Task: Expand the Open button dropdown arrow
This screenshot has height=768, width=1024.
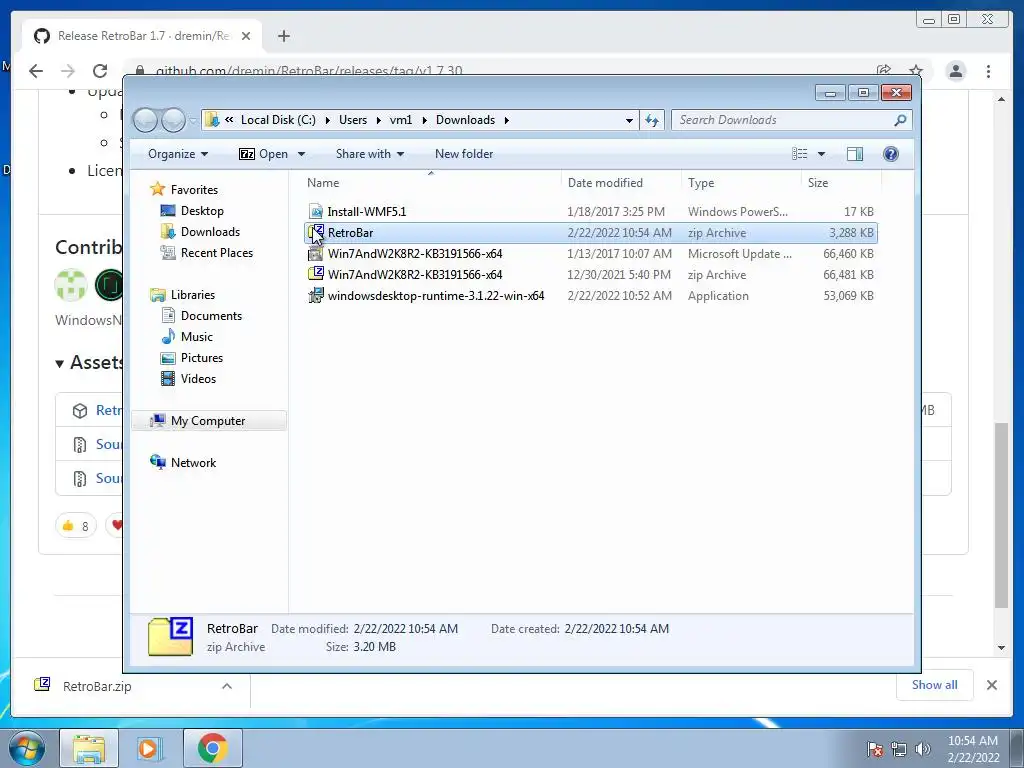Action: pos(301,154)
